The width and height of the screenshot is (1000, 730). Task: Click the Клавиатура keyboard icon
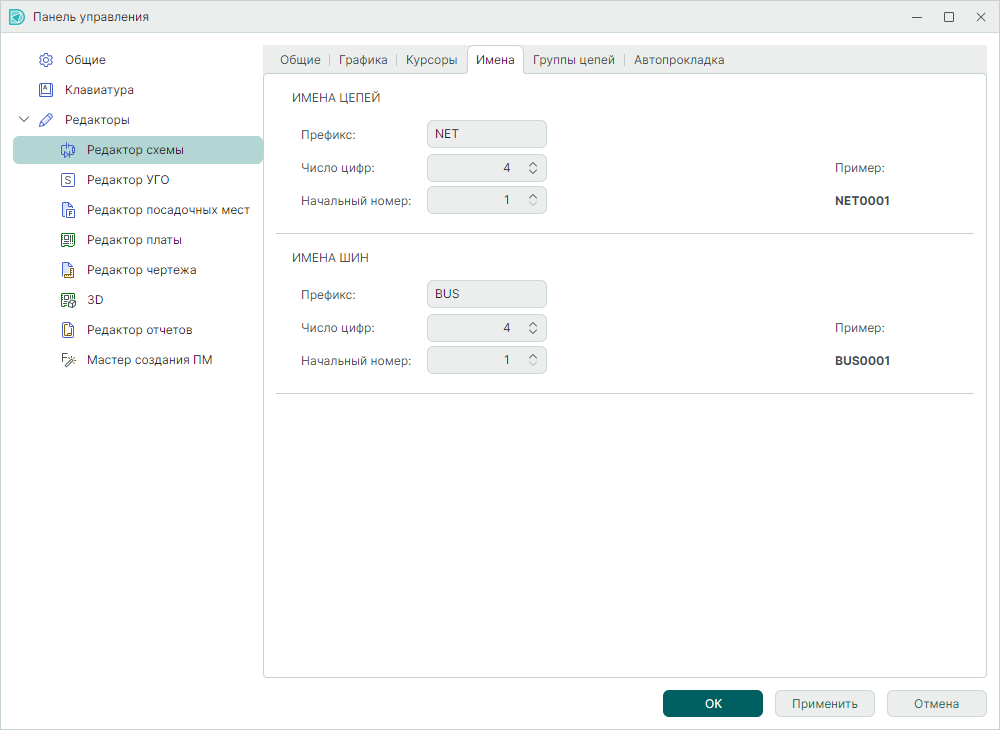click(x=45, y=90)
